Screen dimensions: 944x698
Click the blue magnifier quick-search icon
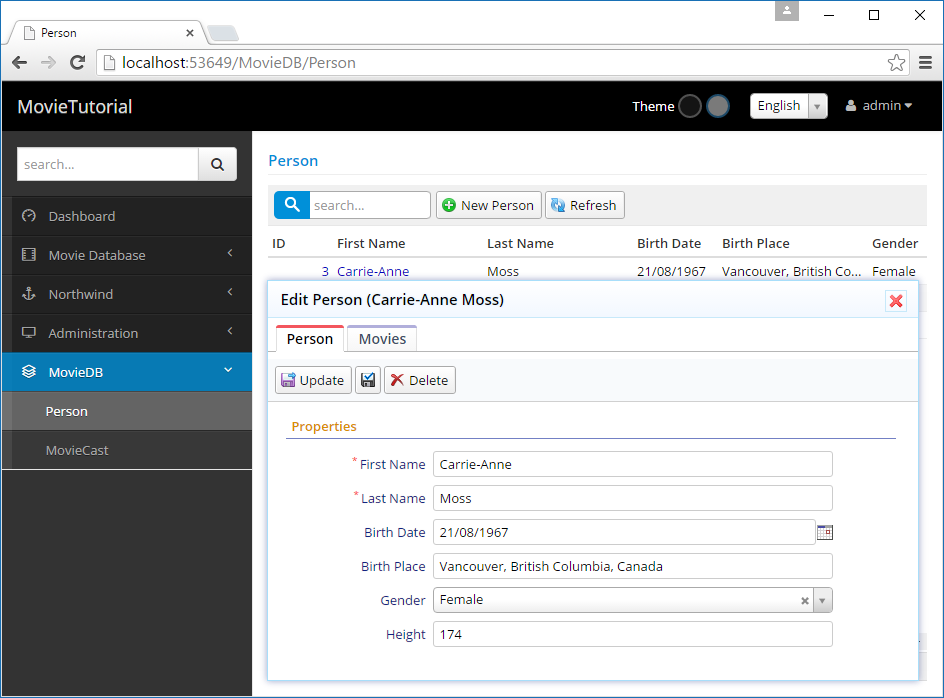coord(292,205)
